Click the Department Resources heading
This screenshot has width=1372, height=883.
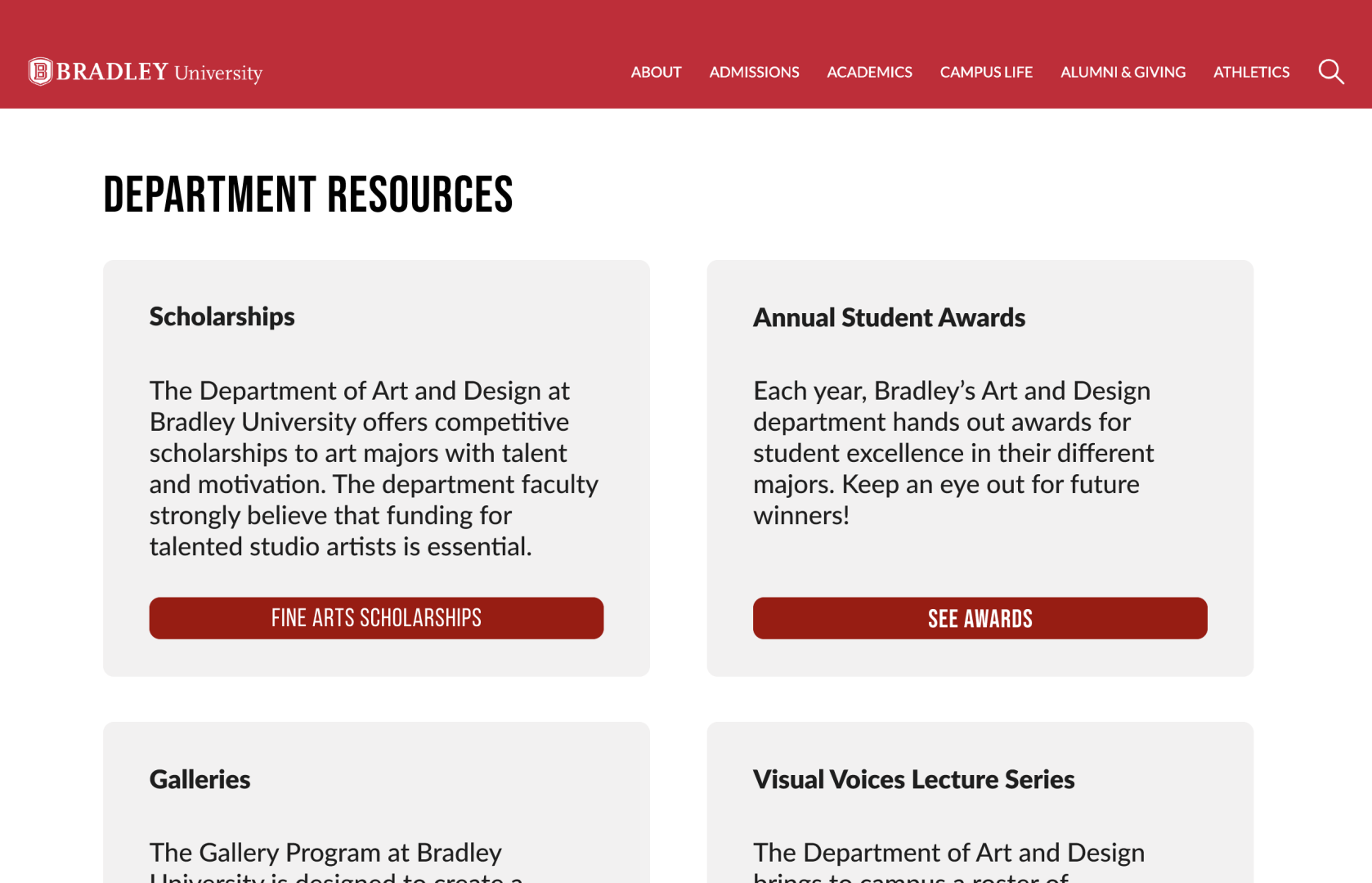(308, 195)
